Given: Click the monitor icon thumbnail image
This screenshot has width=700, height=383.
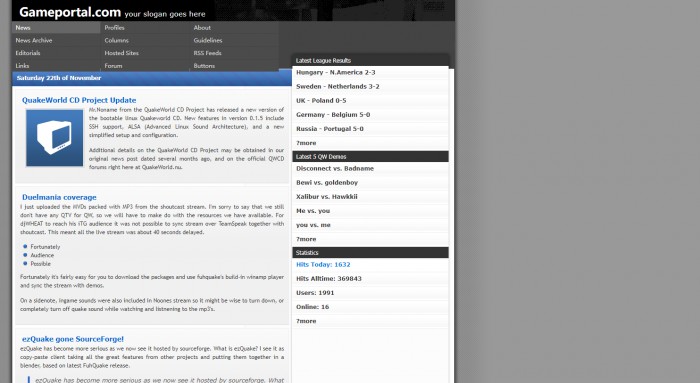Looking at the screenshot, I should point(54,138).
